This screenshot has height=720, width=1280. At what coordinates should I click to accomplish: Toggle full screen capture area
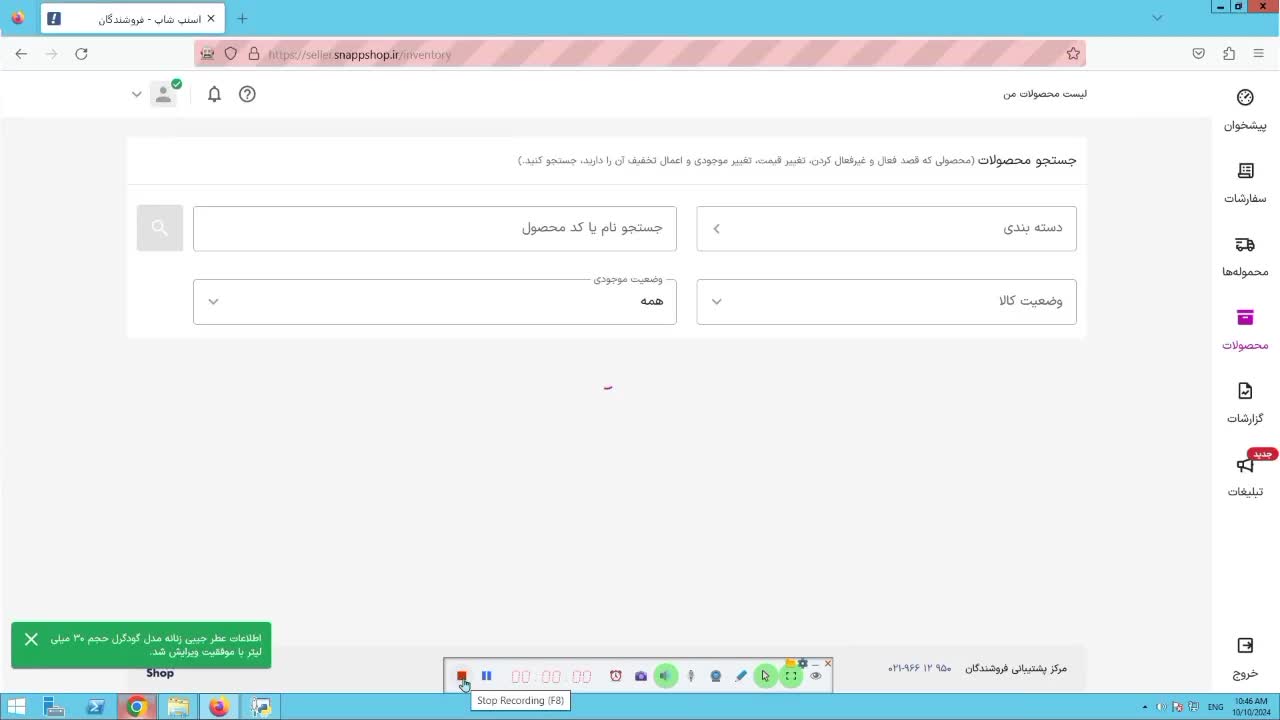pyautogui.click(x=791, y=676)
